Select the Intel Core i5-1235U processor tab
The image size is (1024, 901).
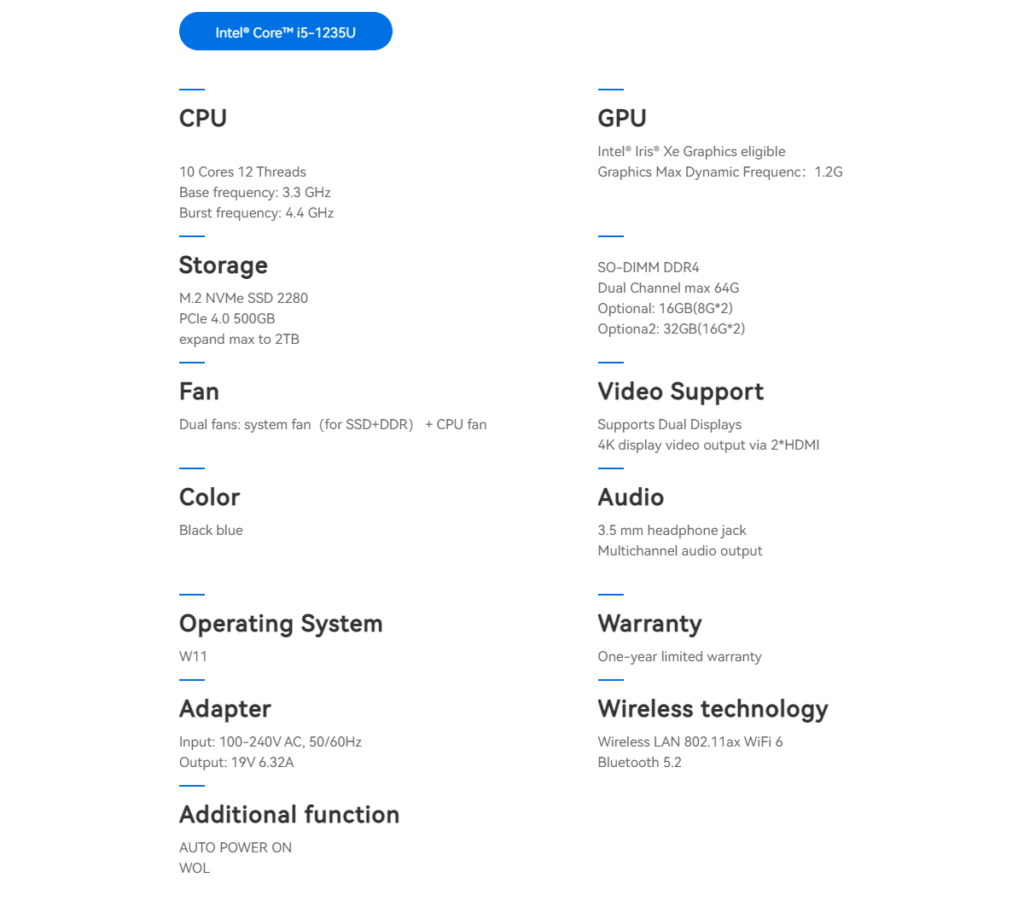(x=285, y=32)
